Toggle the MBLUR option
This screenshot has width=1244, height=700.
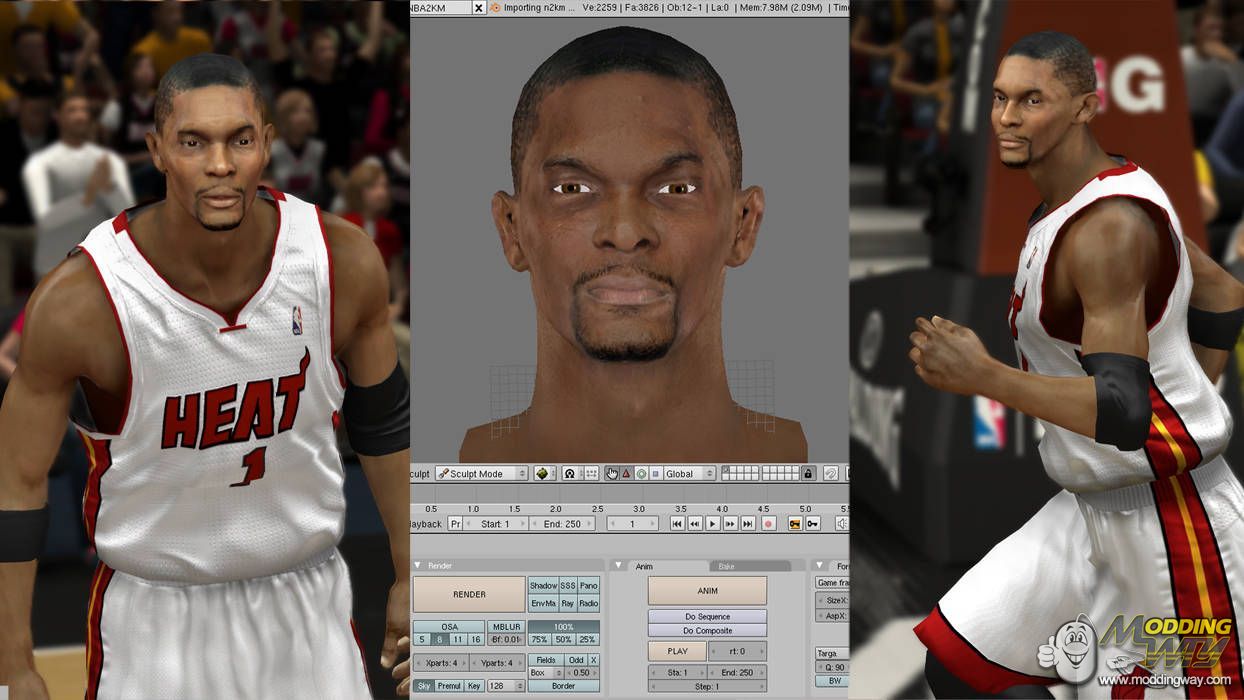tap(505, 627)
